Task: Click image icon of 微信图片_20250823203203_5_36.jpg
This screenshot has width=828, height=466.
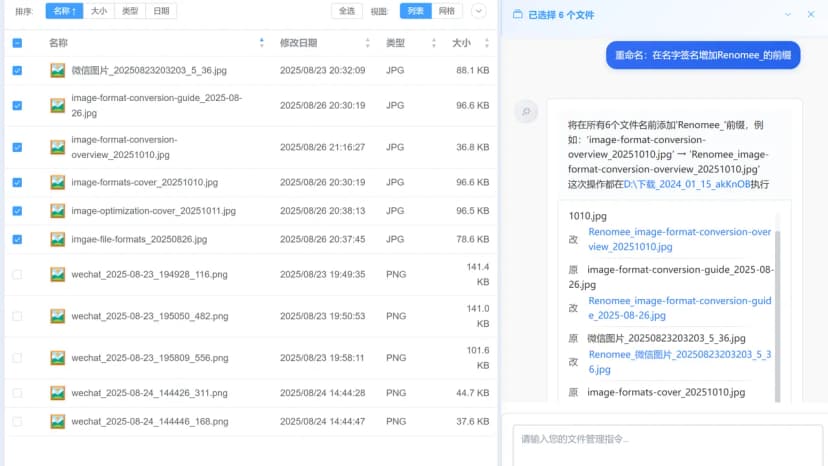Action: [58, 70]
